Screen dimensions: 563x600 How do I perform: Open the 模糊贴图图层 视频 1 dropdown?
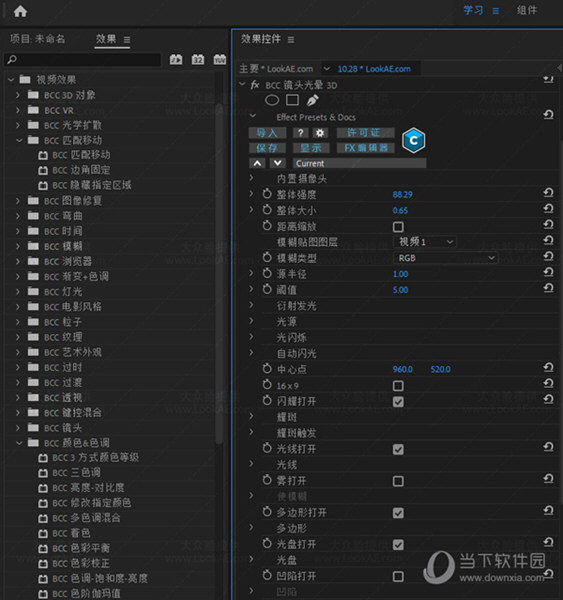coord(425,242)
